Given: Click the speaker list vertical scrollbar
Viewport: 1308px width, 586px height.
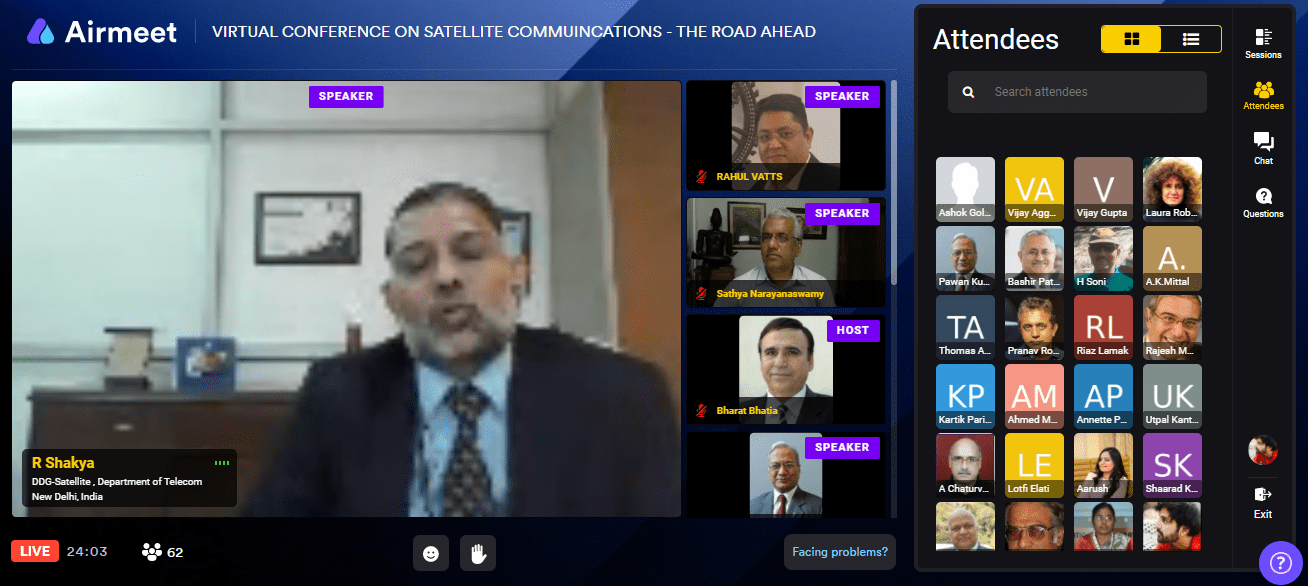Looking at the screenshot, I should [893, 183].
